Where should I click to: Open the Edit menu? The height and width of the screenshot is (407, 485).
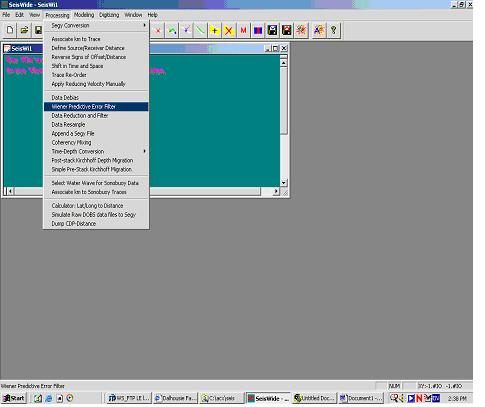click(x=19, y=15)
